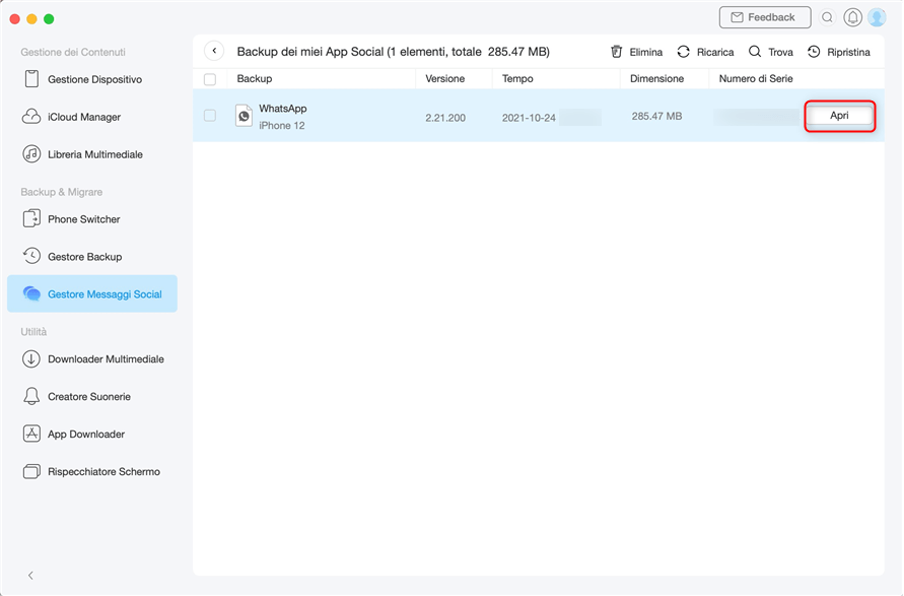
Task: Tick the WhatsApp backup row checkbox
Action: [x=210, y=116]
